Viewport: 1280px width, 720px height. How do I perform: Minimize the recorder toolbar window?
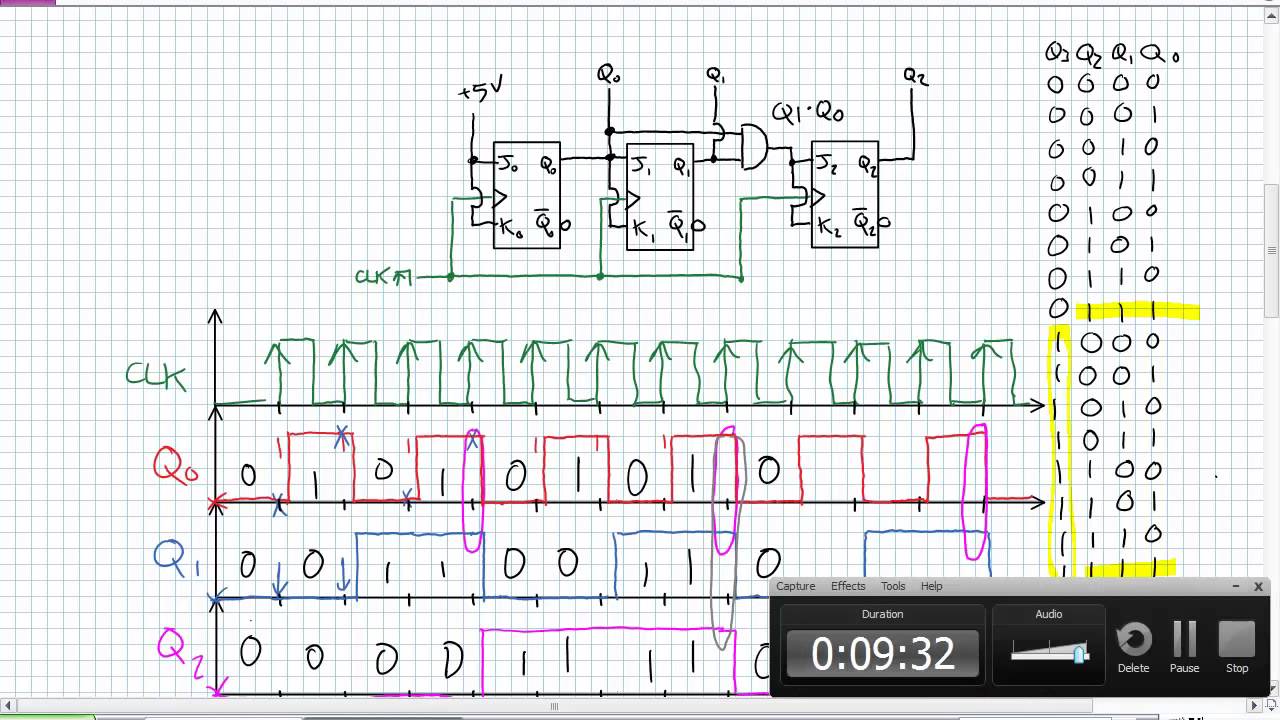tap(1238, 587)
